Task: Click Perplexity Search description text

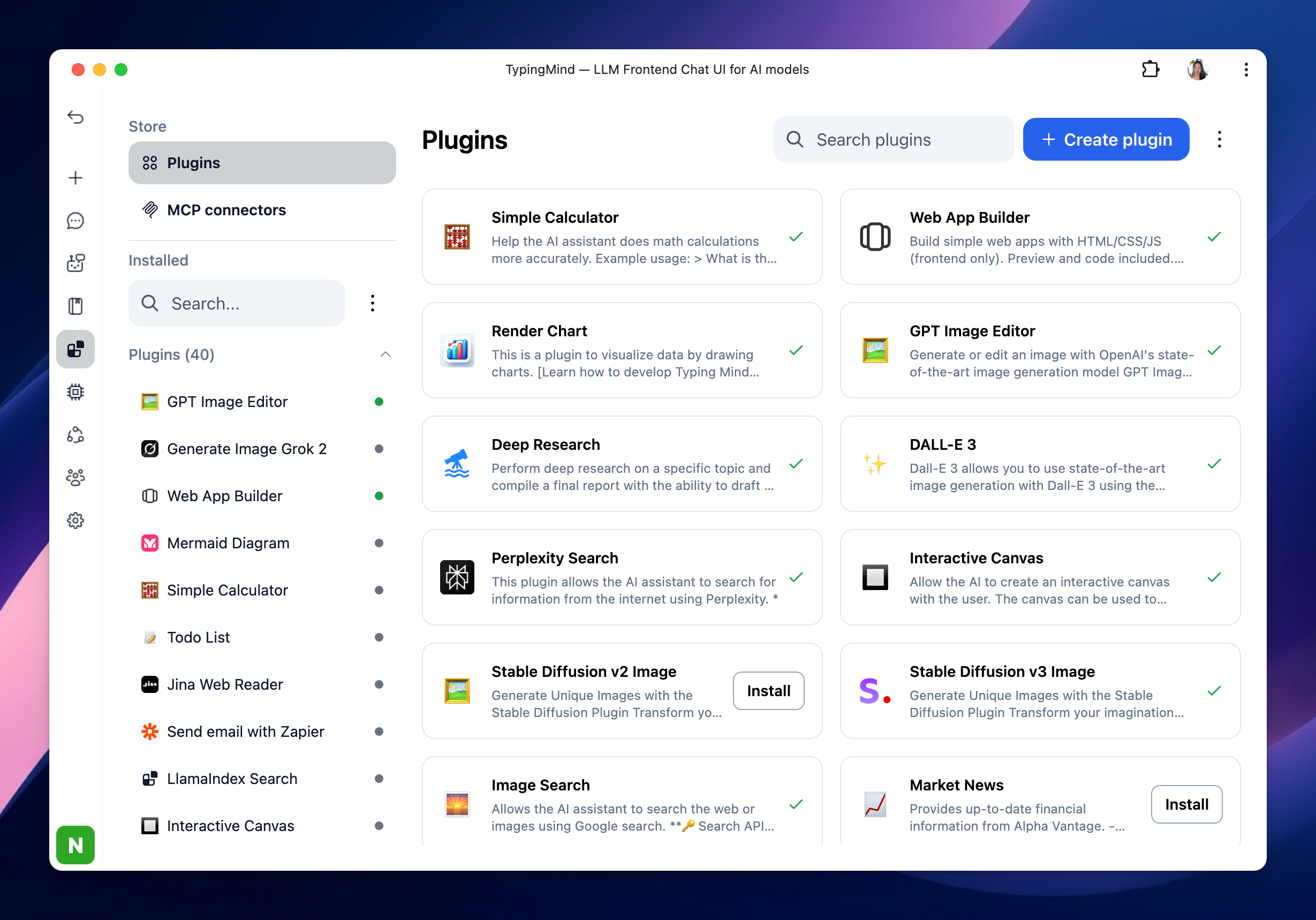Action: point(634,591)
